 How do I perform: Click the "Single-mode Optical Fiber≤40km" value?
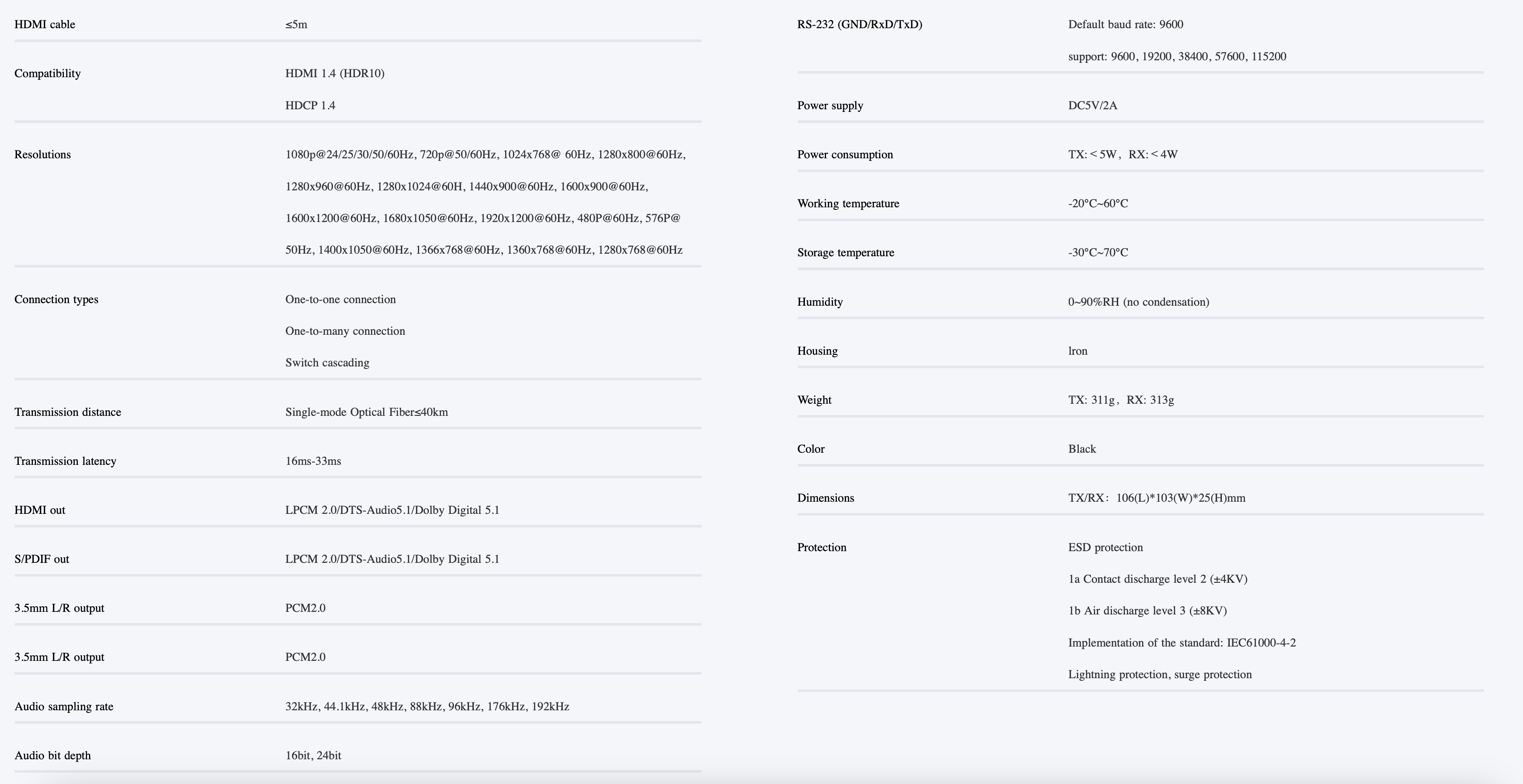(367, 412)
